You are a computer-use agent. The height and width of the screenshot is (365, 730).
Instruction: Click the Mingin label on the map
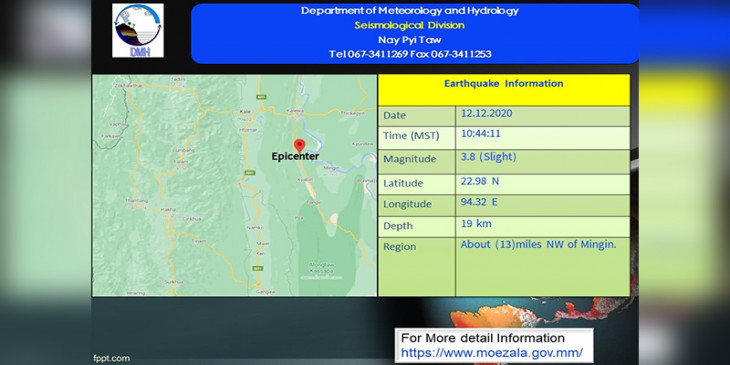point(332,167)
